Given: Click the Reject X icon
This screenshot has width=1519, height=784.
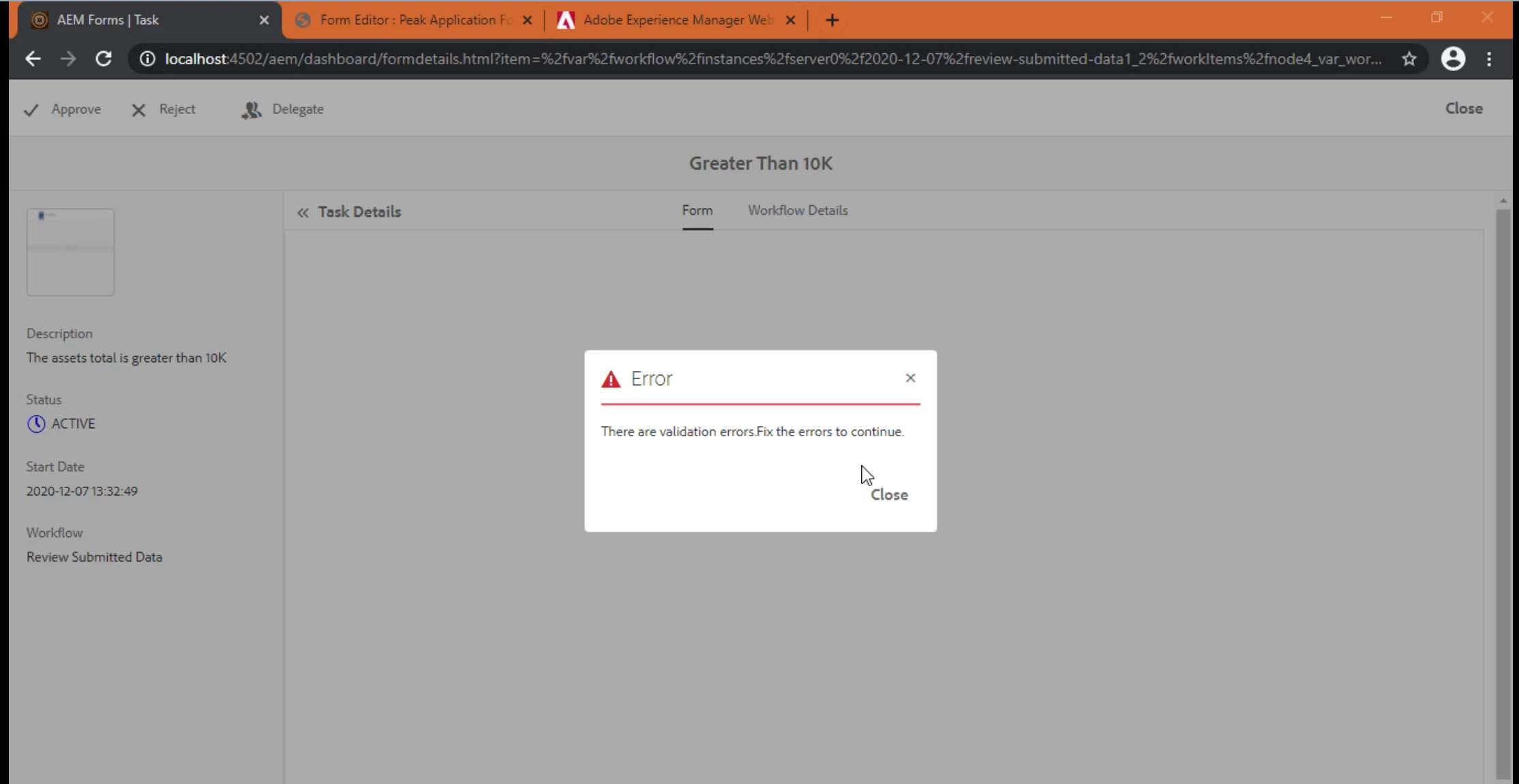Looking at the screenshot, I should 138,110.
